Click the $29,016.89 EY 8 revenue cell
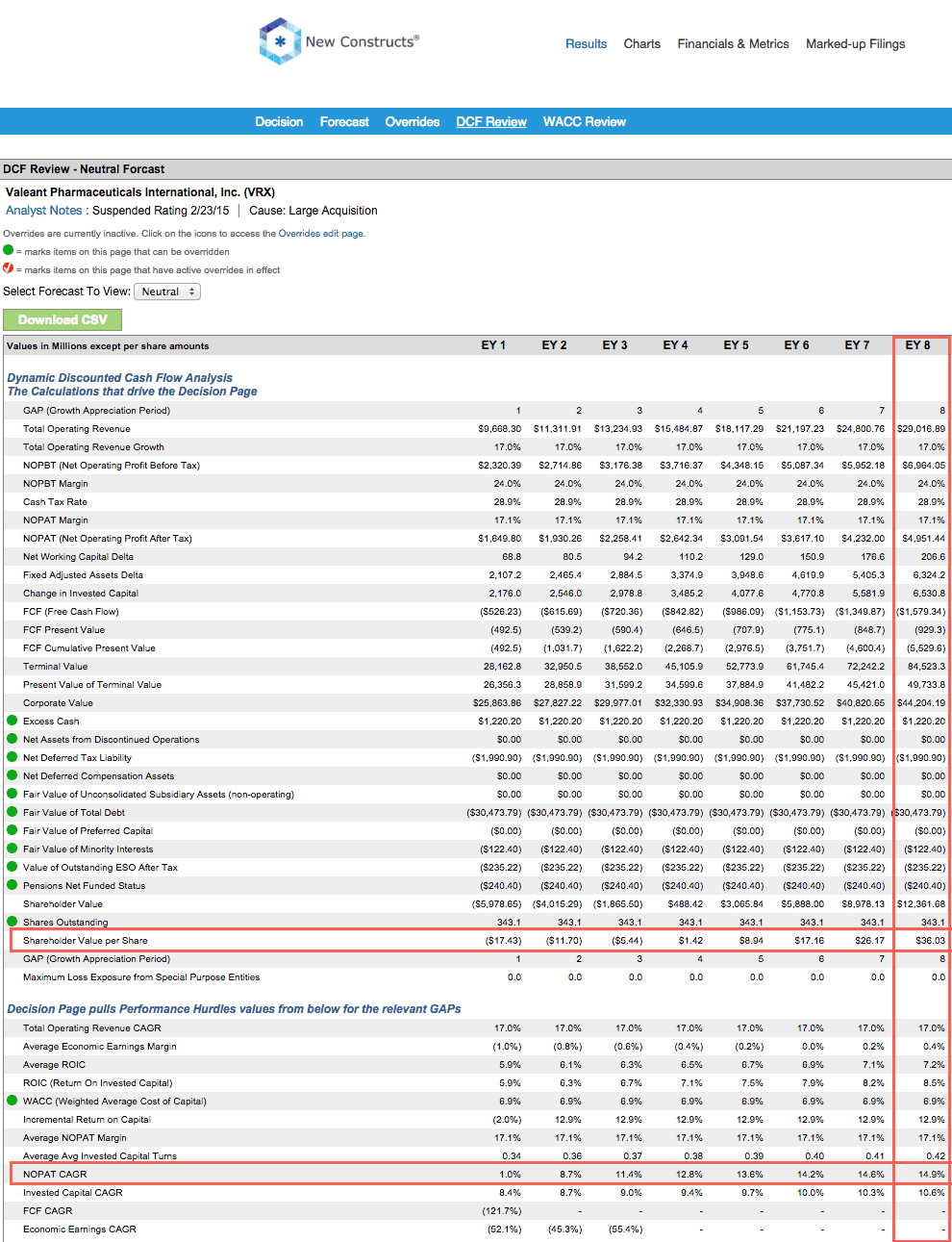The image size is (952, 1242). point(921,429)
